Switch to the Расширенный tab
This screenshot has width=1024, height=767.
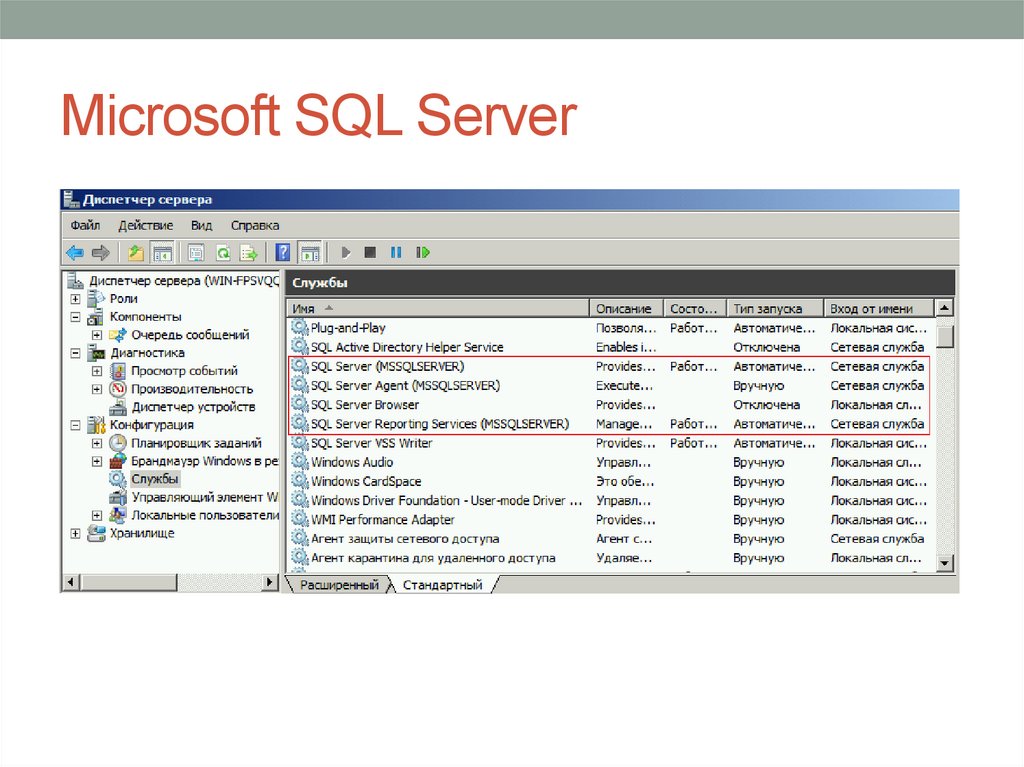click(340, 585)
